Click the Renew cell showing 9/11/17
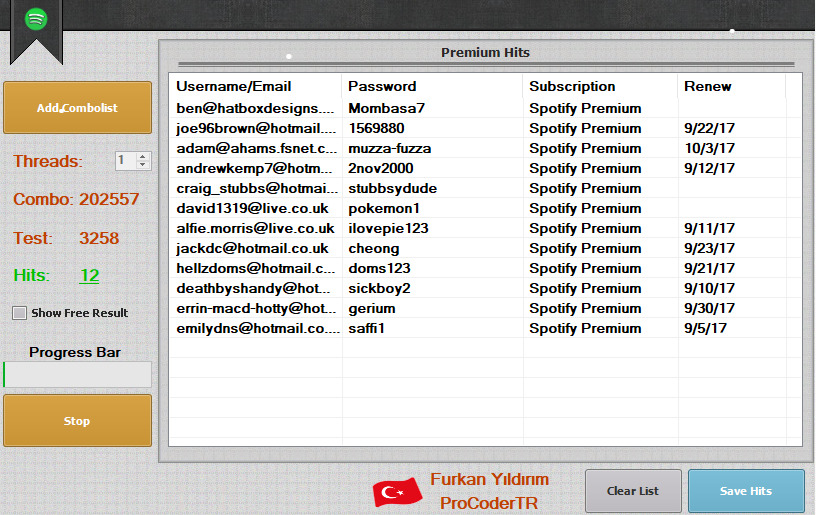This screenshot has height=515, width=816. [x=709, y=228]
